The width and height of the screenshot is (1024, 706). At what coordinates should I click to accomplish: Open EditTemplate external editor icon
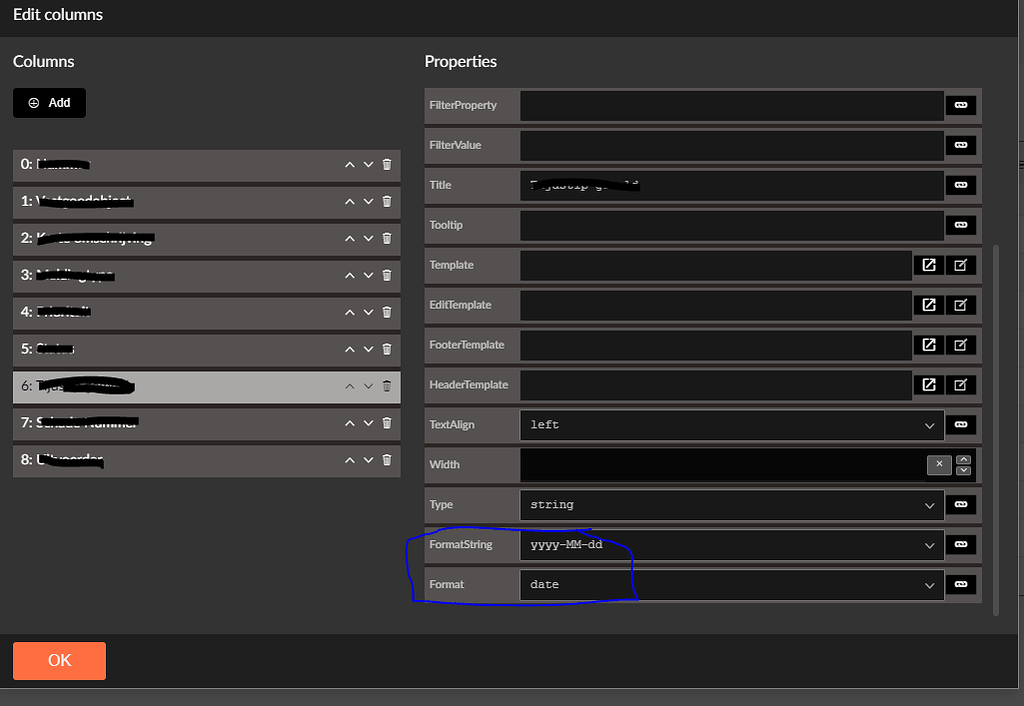coord(929,304)
